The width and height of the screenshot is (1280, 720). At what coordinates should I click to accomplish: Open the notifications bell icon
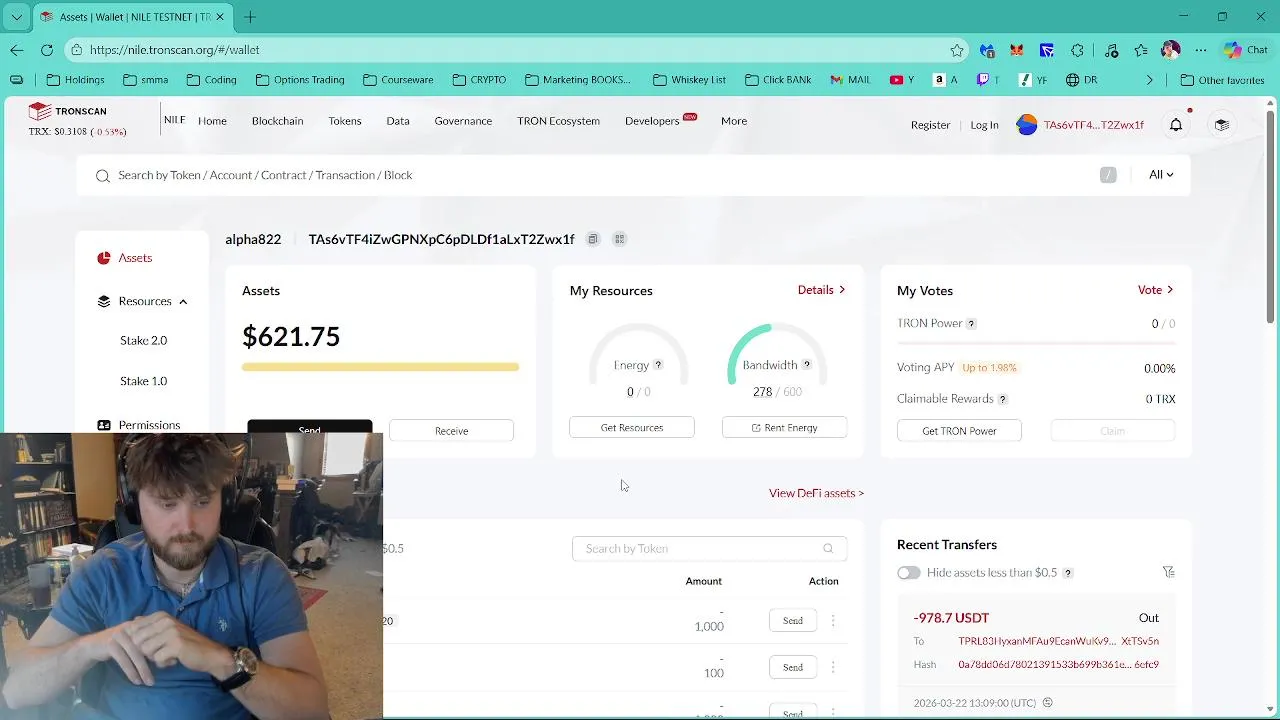pyautogui.click(x=1176, y=125)
